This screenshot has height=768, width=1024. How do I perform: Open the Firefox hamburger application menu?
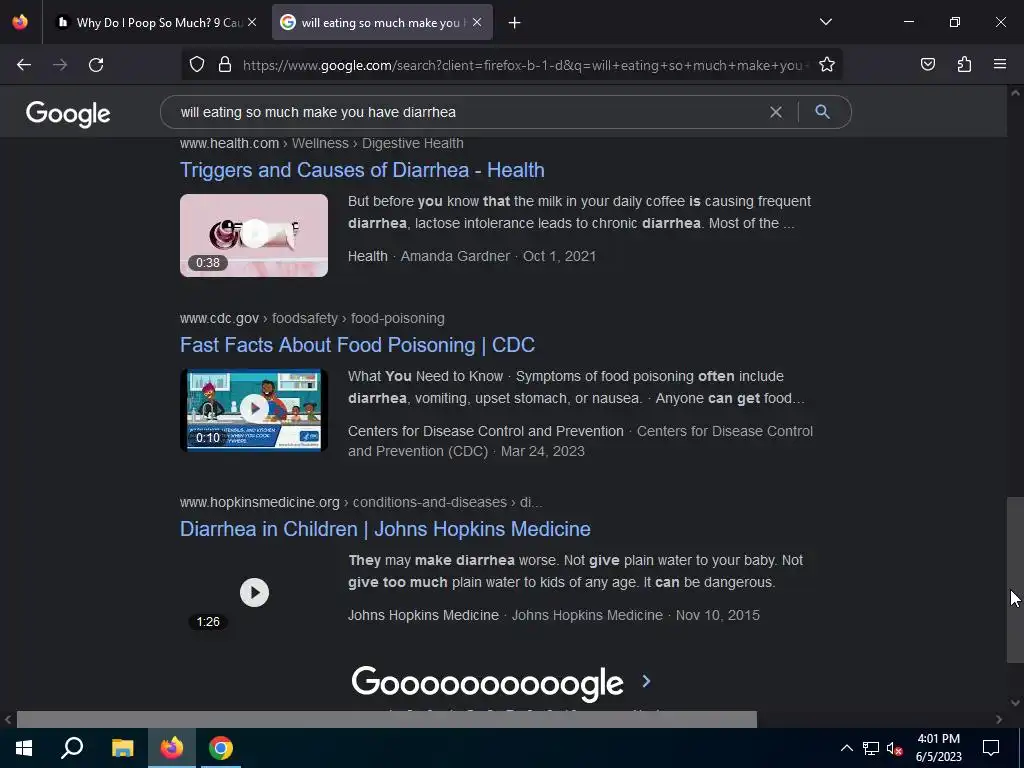[x=1000, y=65]
